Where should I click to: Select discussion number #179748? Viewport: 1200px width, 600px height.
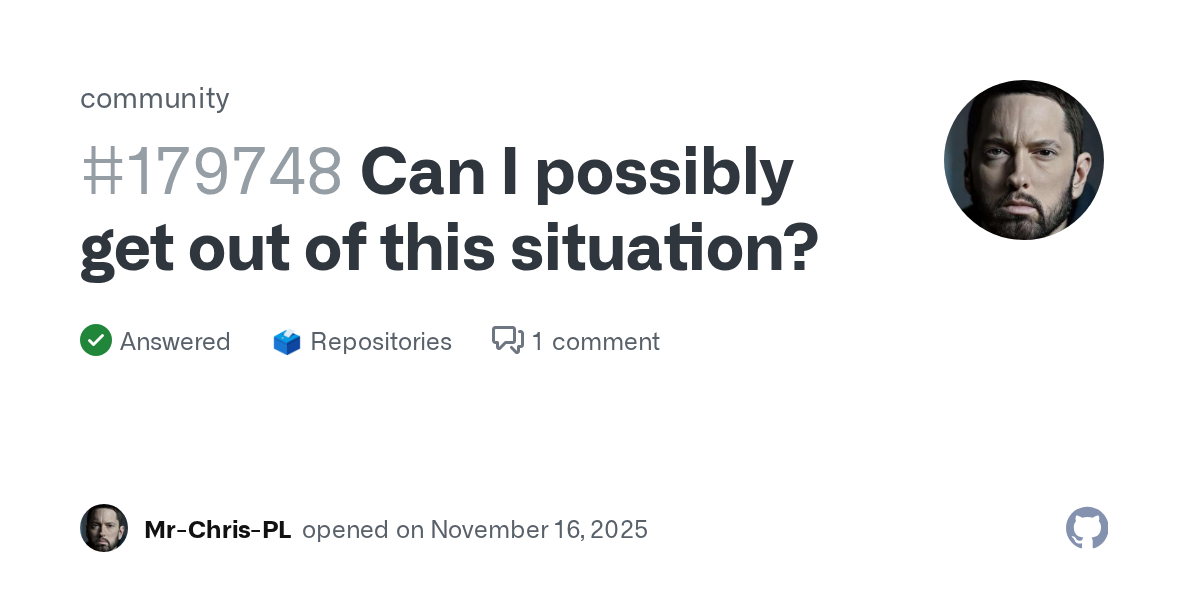pyautogui.click(x=211, y=172)
